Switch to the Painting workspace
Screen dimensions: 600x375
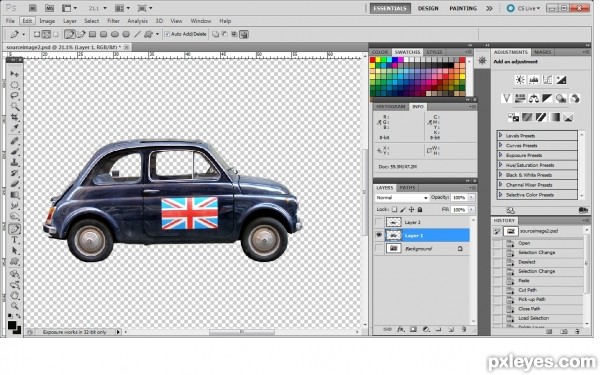(463, 8)
